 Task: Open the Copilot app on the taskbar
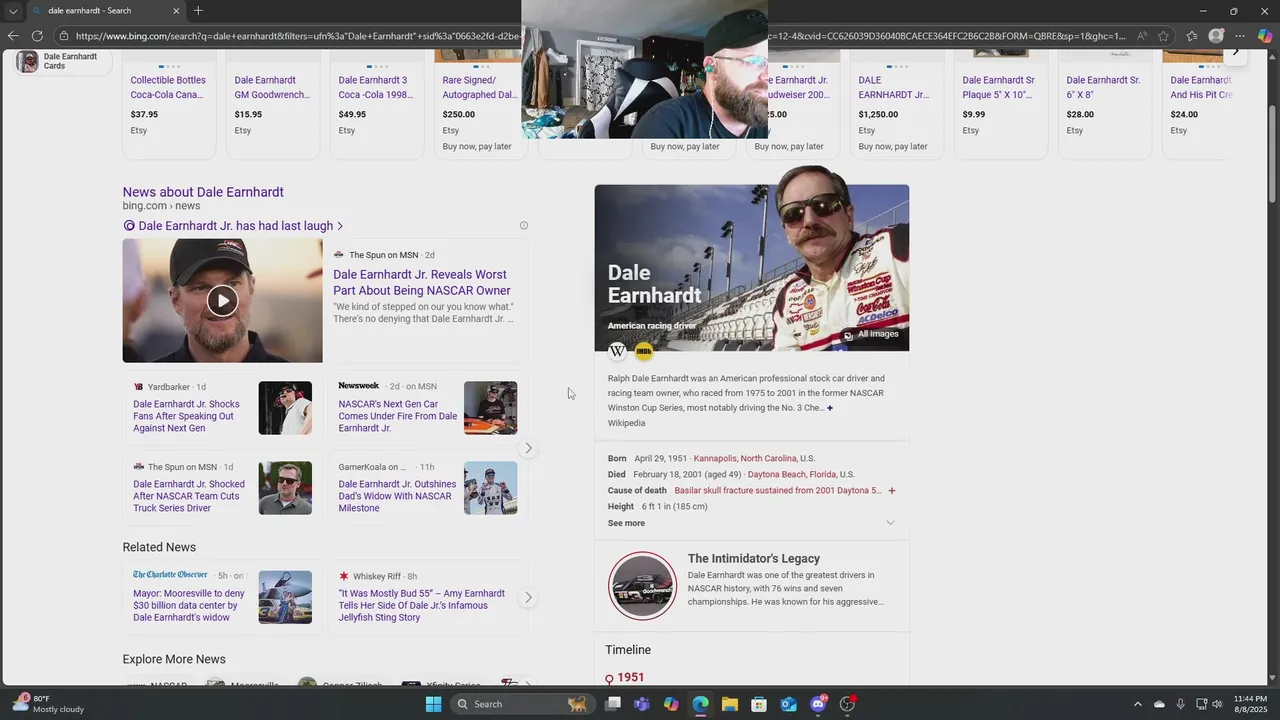pyautogui.click(x=671, y=704)
